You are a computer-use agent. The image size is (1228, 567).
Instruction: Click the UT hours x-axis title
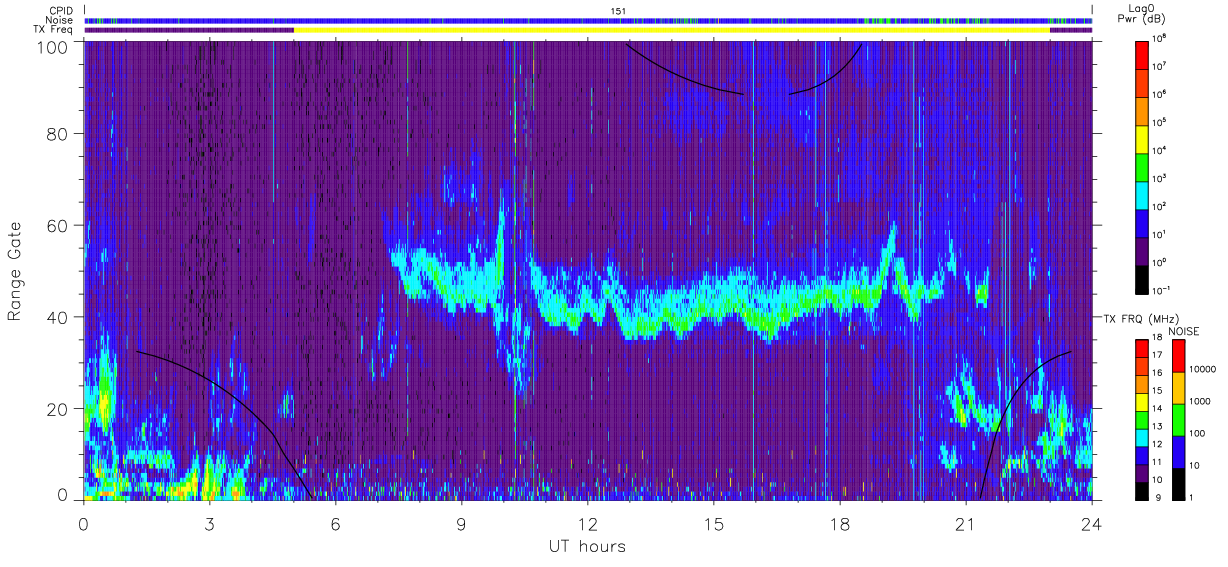point(587,546)
